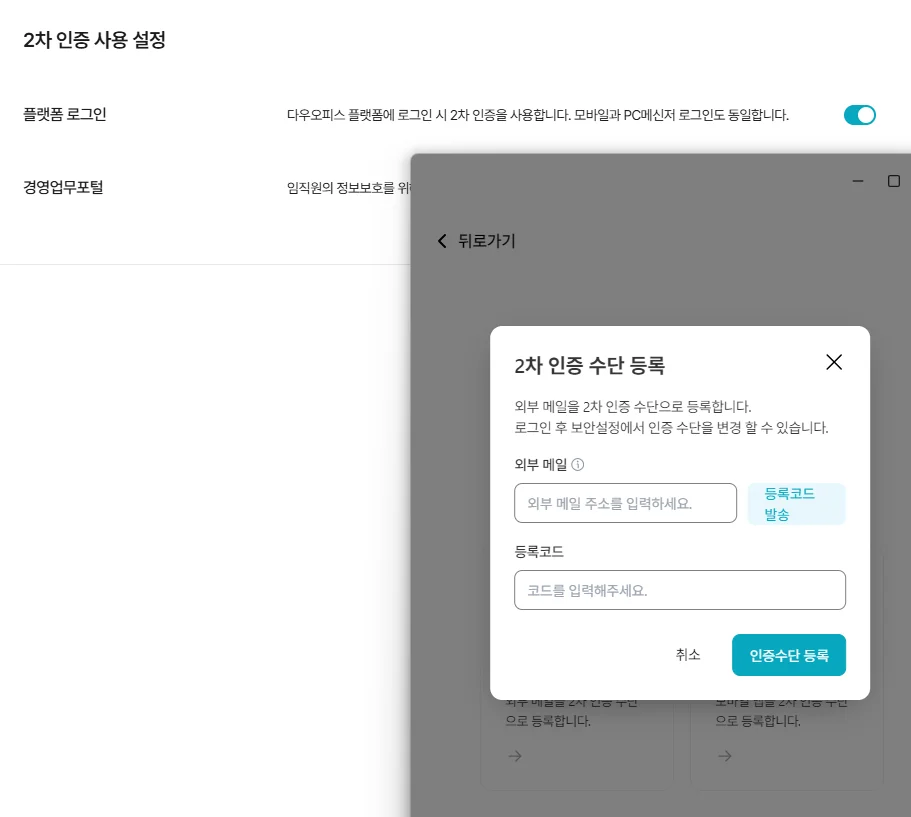The width and height of the screenshot is (911, 817).
Task: Click 취소 to cancel registration
Action: coord(688,655)
